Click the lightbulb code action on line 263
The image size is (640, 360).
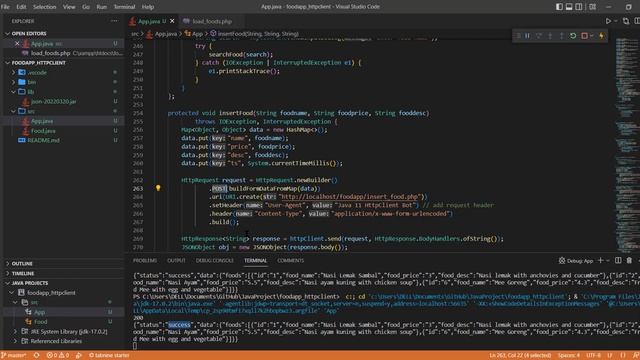click(x=158, y=188)
